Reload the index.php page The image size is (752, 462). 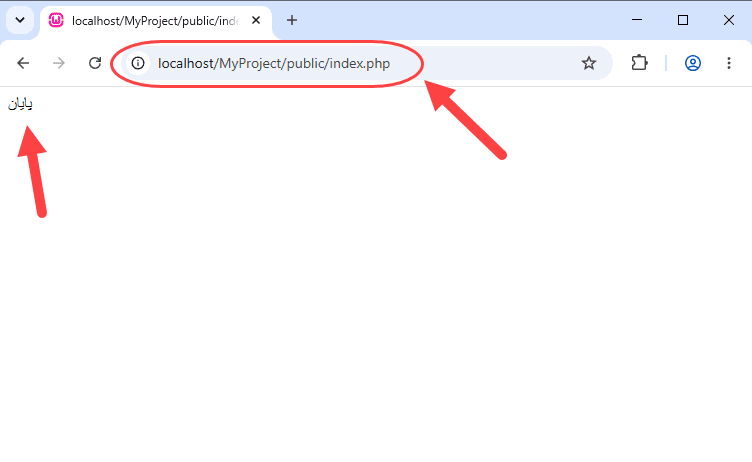95,63
